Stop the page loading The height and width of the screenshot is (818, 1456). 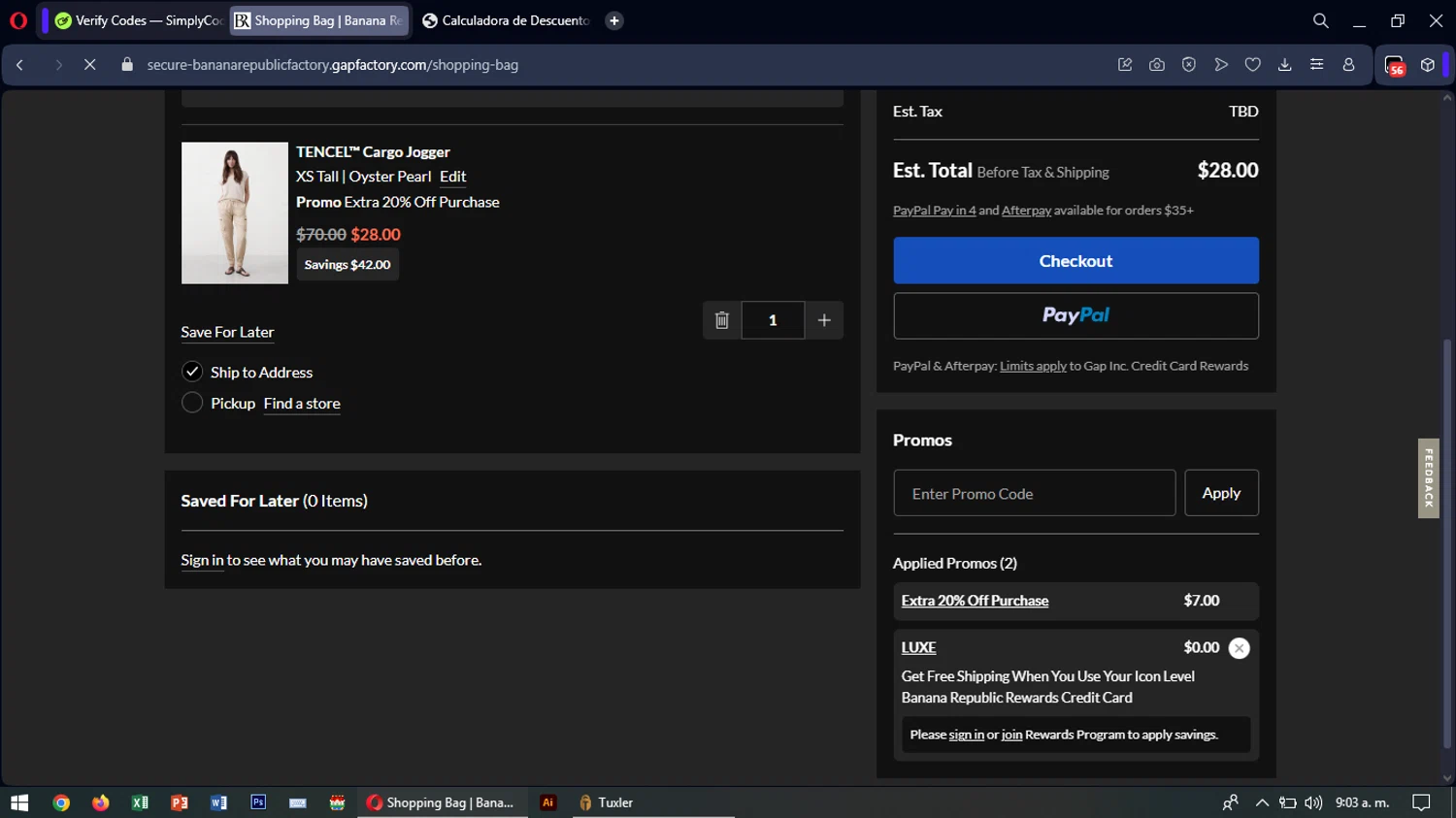click(x=89, y=65)
